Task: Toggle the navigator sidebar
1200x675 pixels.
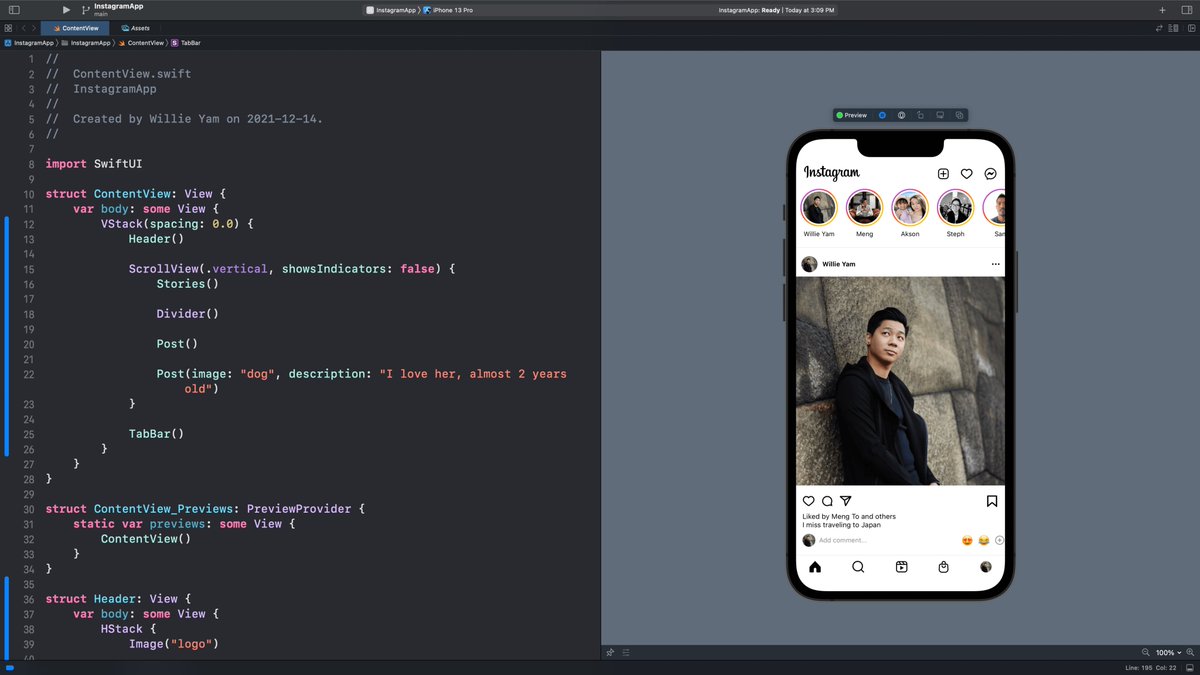Action: click(x=14, y=10)
